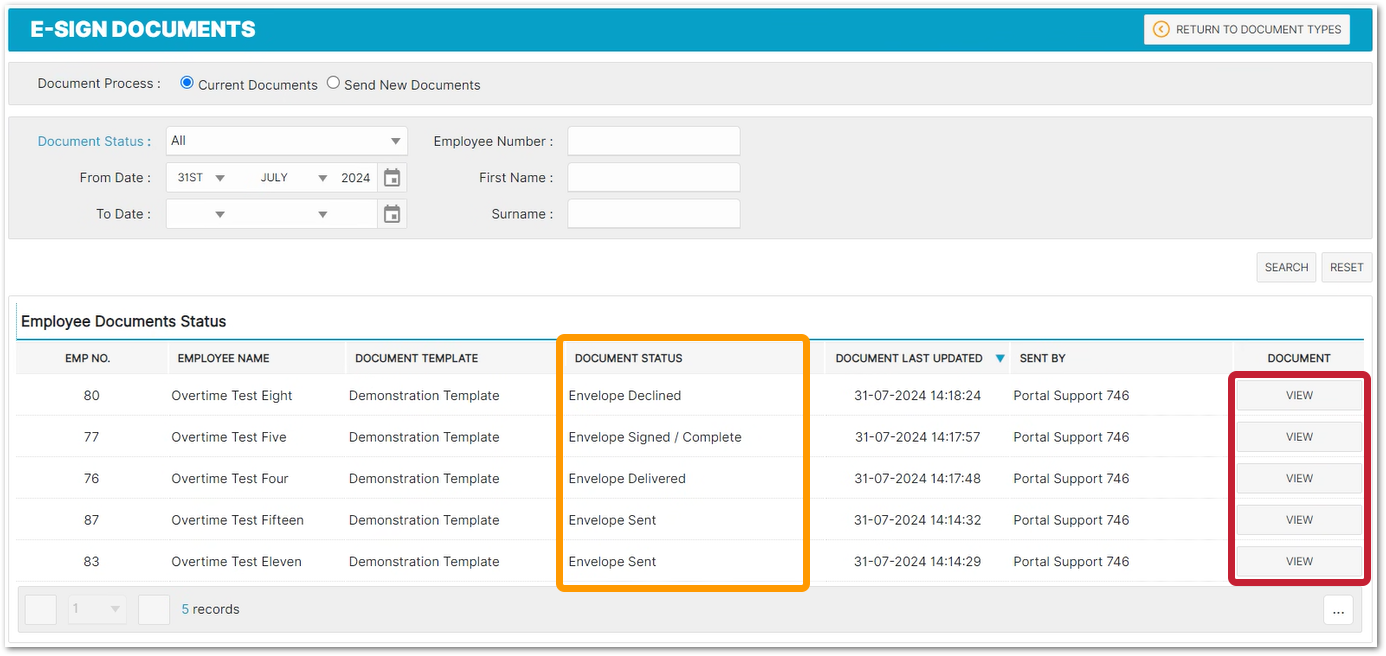1386x656 pixels.
Task: Click the Document Last Updated sort arrow
Action: pyautogui.click(x=1000, y=358)
